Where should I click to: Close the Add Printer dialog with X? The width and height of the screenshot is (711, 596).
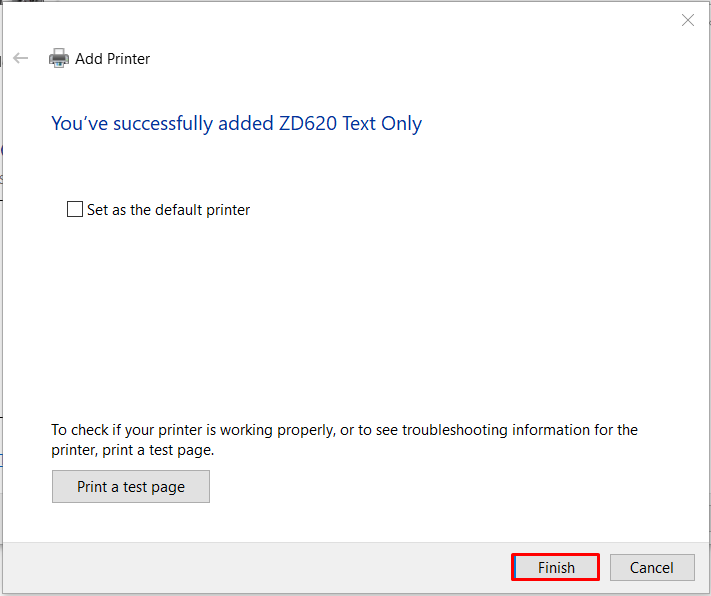(x=688, y=20)
